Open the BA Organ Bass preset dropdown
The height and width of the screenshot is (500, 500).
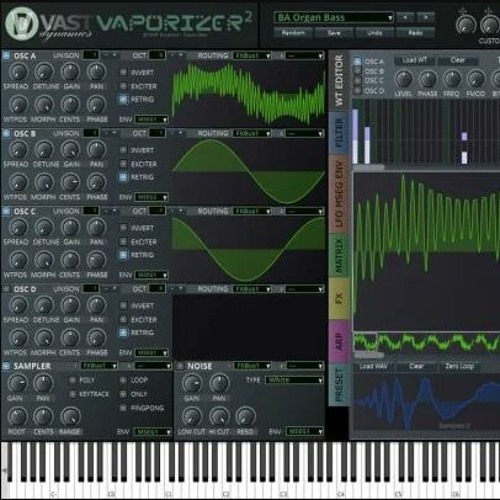click(334, 17)
